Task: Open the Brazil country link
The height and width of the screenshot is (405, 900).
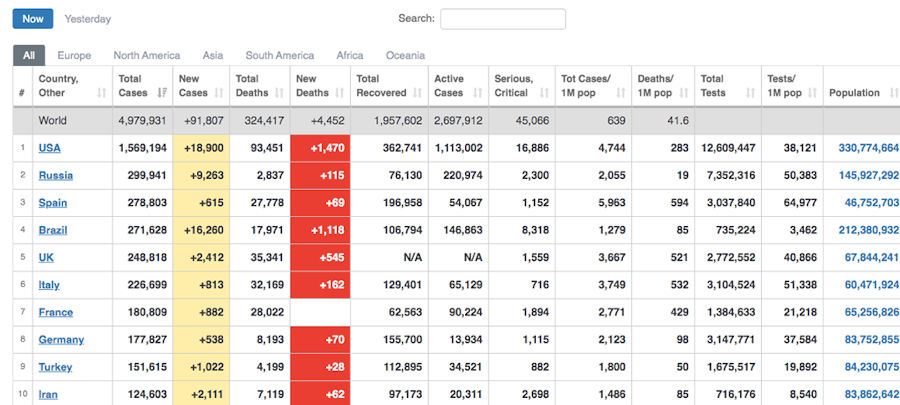Action: click(x=53, y=230)
